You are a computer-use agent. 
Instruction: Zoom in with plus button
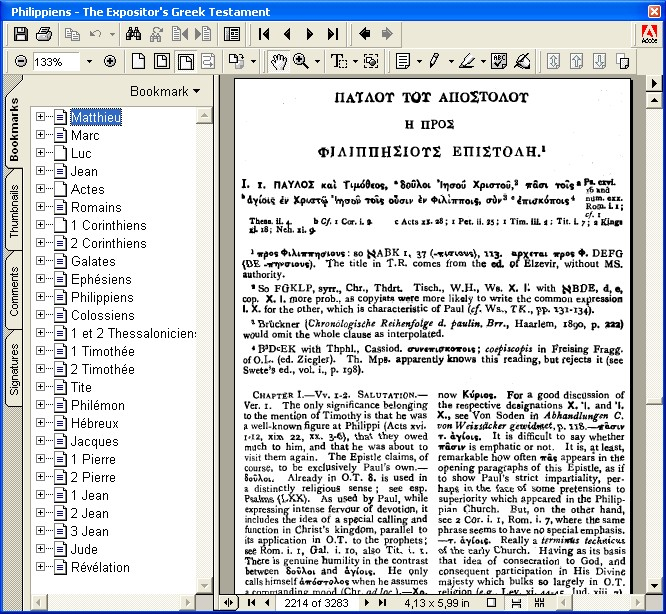[110, 62]
